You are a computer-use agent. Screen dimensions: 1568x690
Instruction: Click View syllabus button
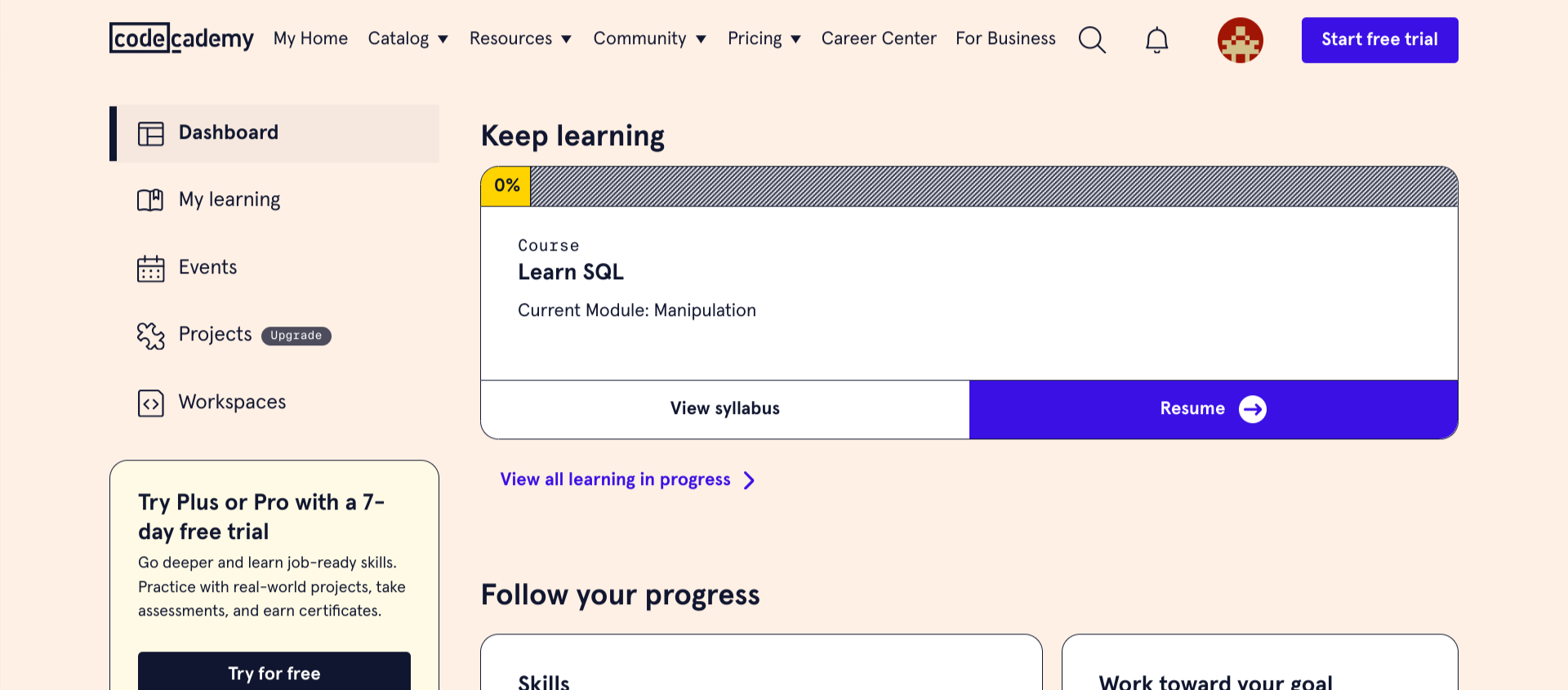coord(725,409)
